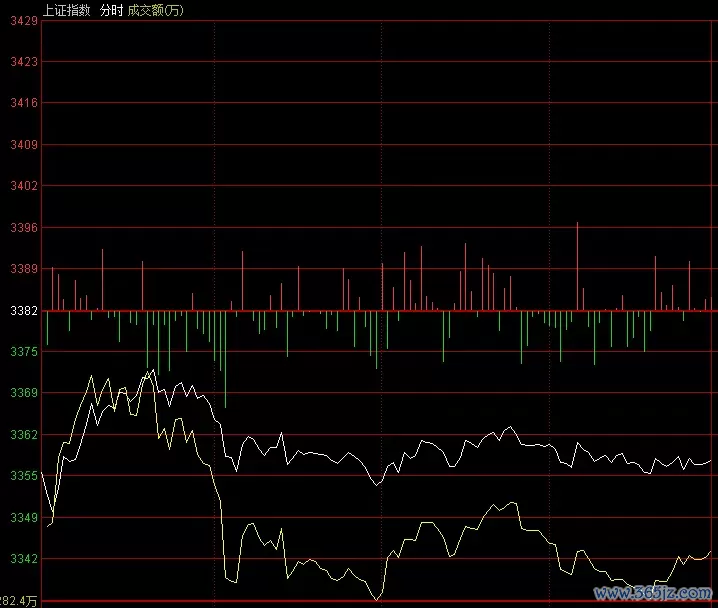Select the green 3355 price axis label
Viewport: 718px width, 608px height.
(x=19, y=476)
